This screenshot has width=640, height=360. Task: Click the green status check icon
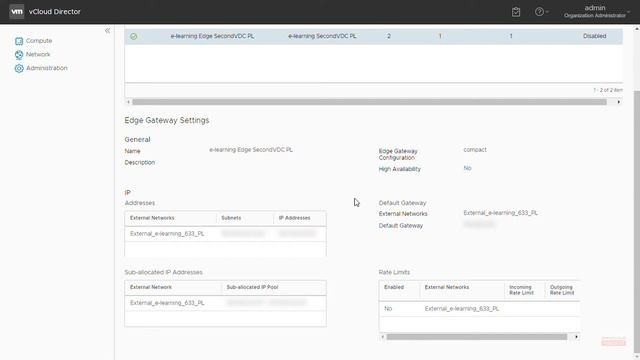pyautogui.click(x=133, y=36)
